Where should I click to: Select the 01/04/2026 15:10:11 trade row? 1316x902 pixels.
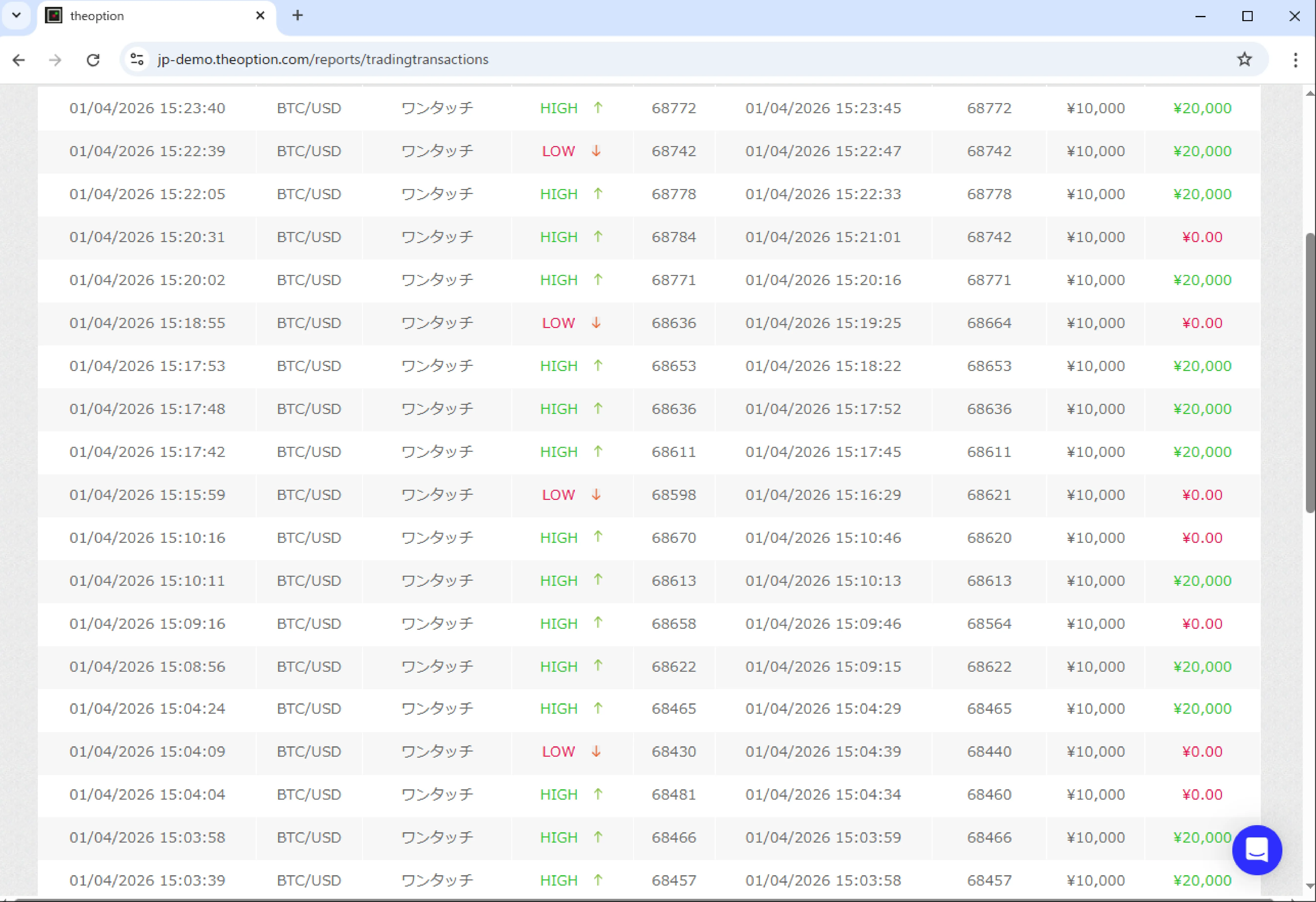coord(147,581)
